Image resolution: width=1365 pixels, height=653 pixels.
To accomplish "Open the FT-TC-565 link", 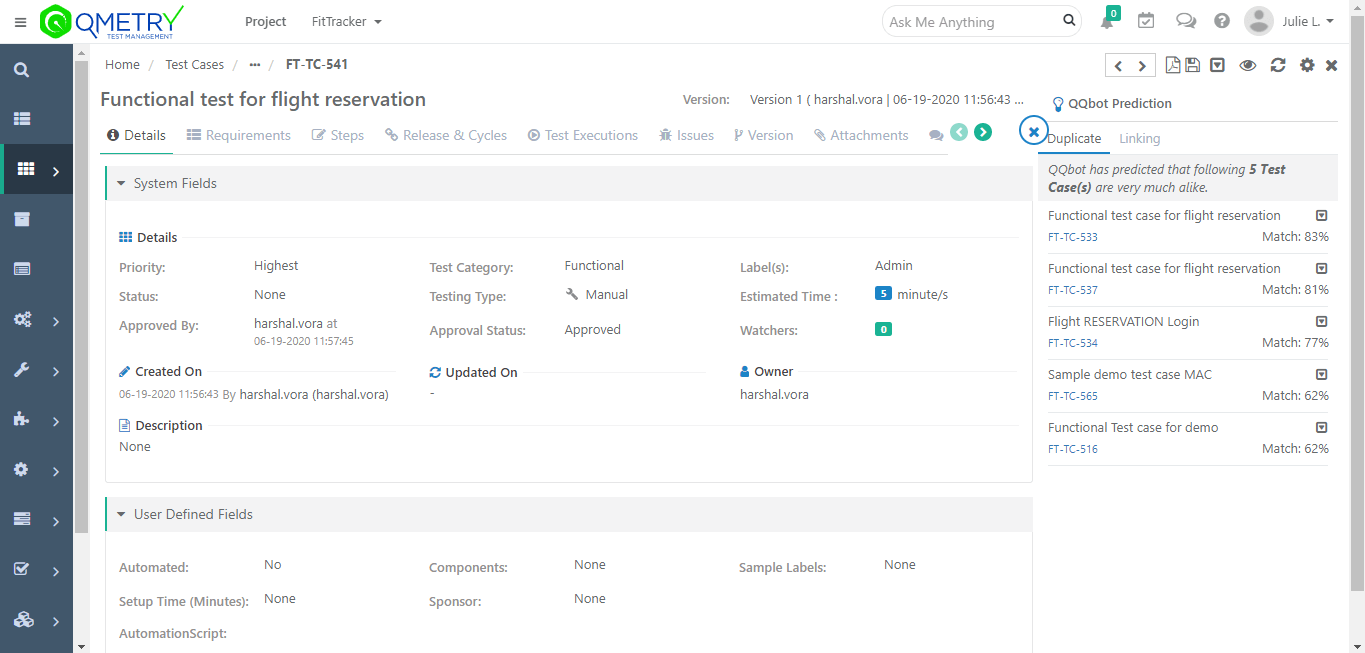I will click(1073, 397).
